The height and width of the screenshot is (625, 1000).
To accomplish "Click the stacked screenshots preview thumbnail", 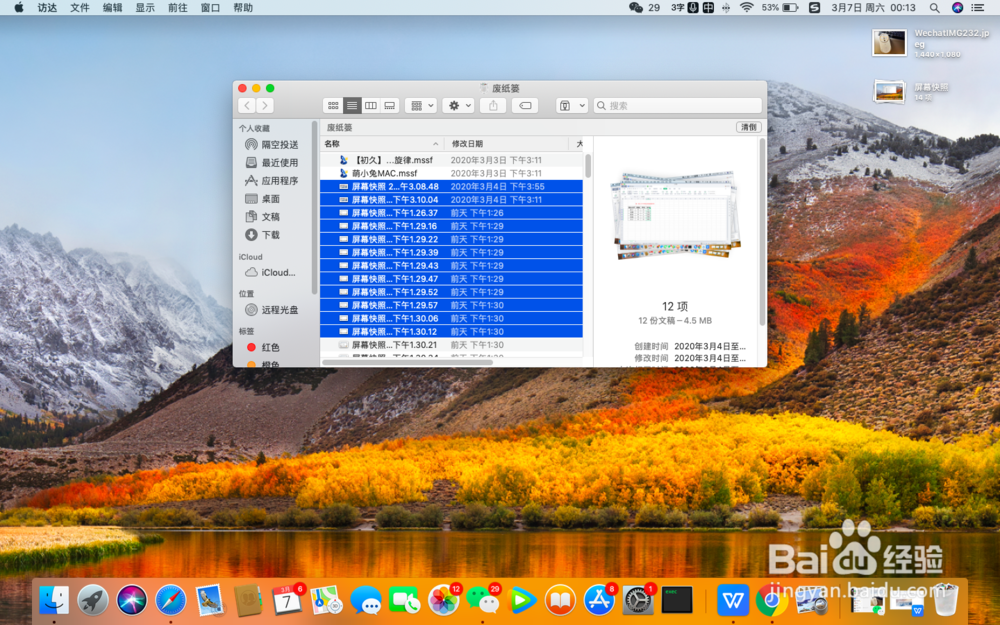I will [675, 215].
